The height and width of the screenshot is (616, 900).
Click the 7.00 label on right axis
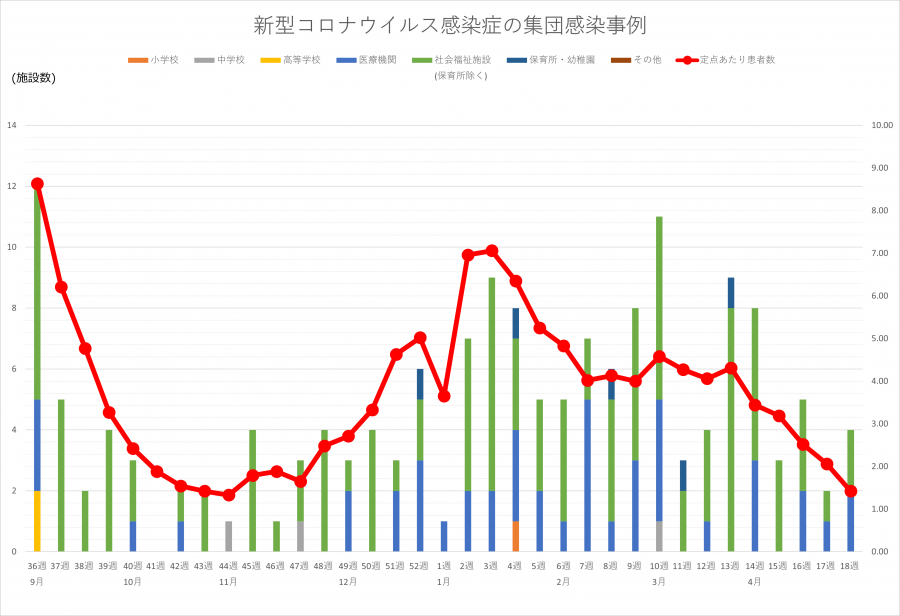pyautogui.click(x=880, y=253)
